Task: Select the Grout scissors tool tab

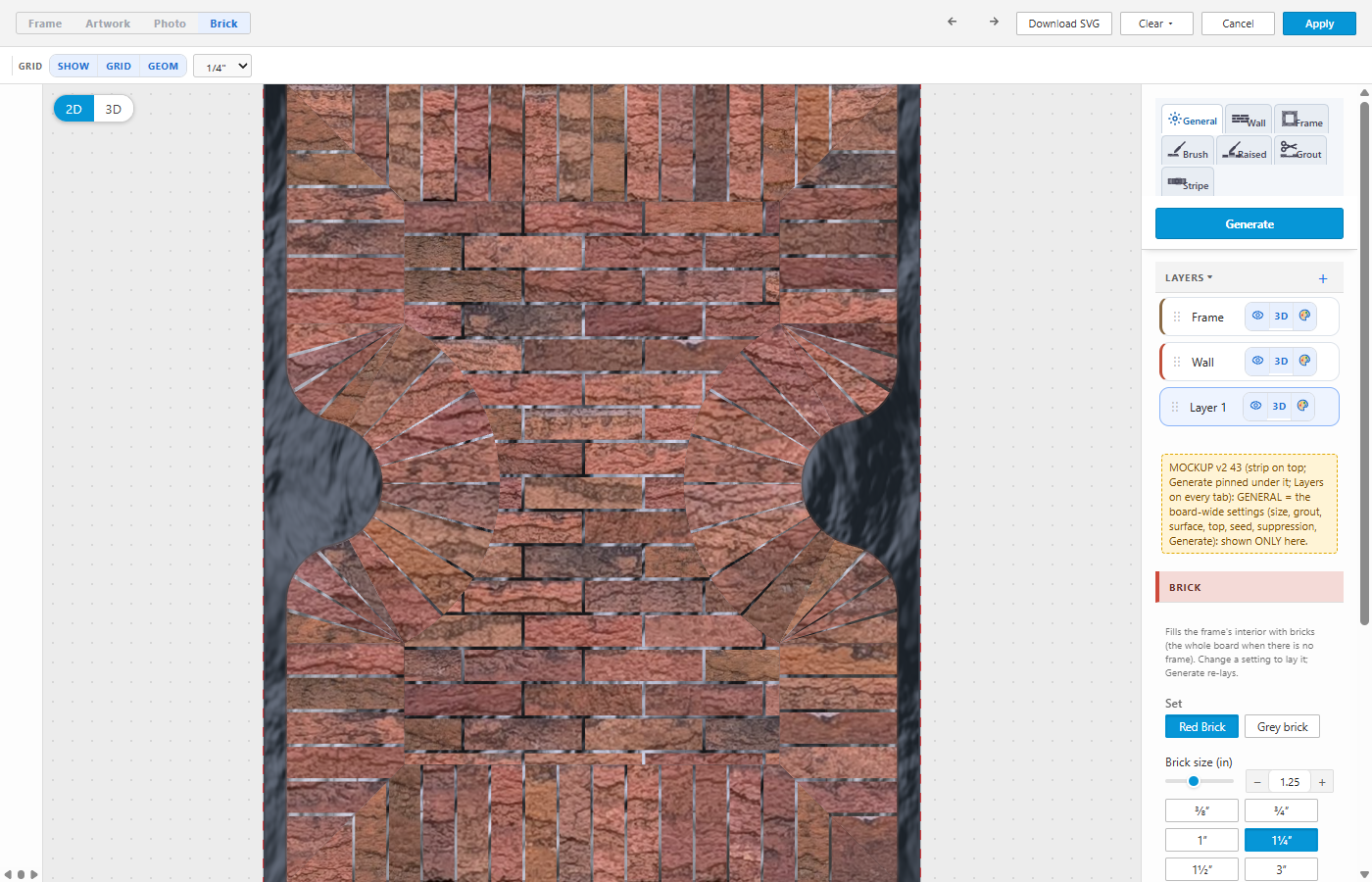Action: click(1300, 151)
